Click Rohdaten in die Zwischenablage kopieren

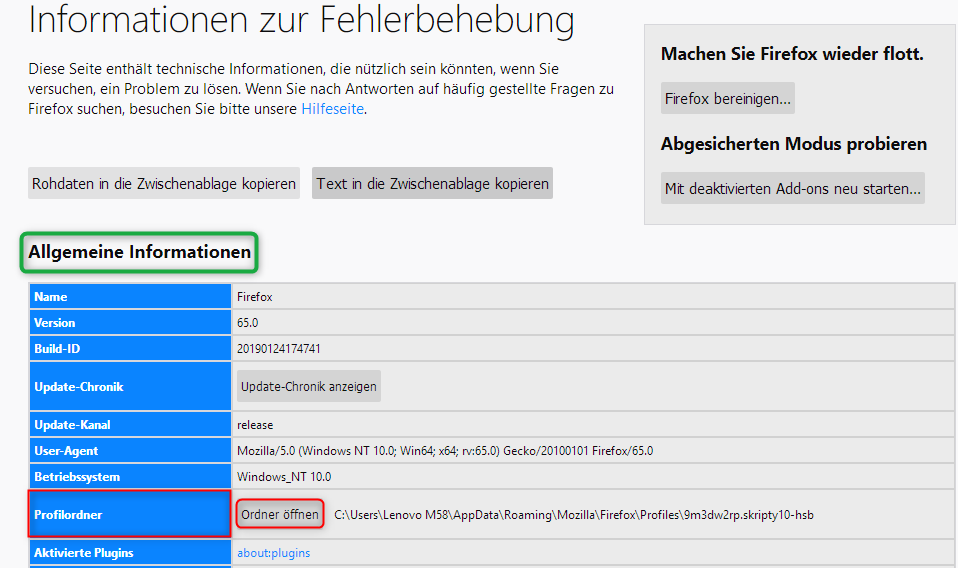pos(164,183)
